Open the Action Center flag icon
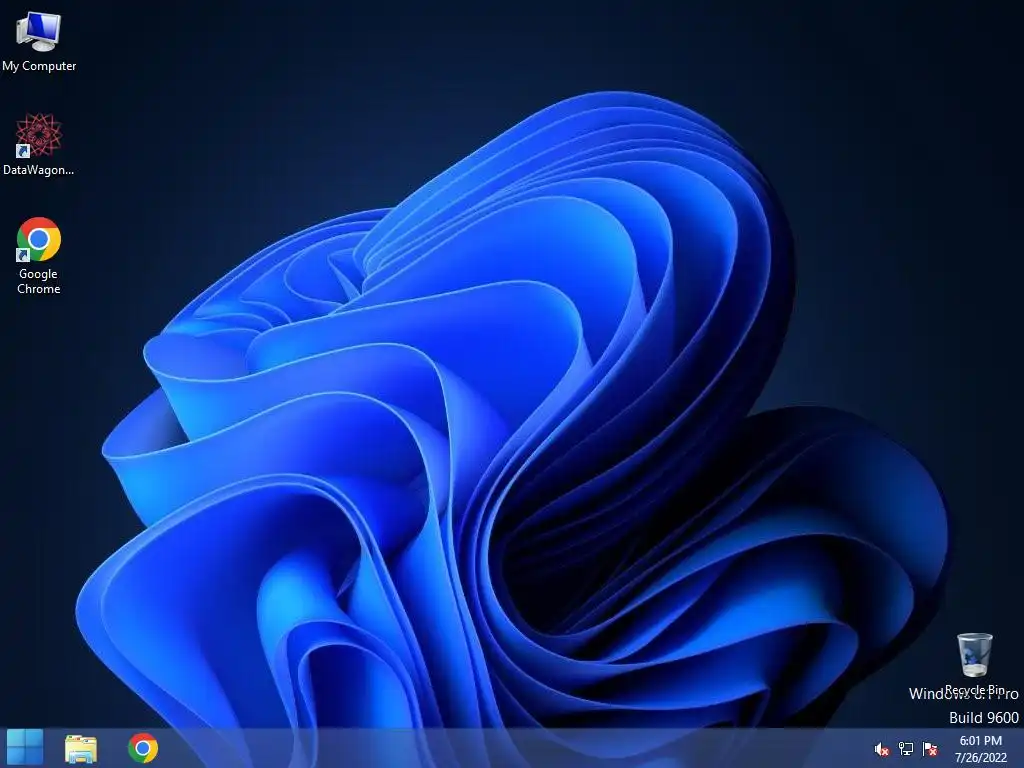 (930, 749)
